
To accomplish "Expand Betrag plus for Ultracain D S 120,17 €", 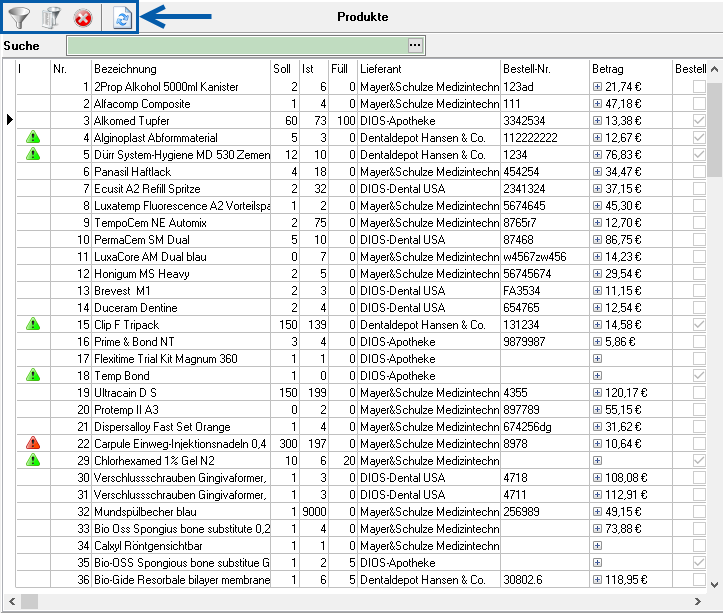I will point(597,393).
